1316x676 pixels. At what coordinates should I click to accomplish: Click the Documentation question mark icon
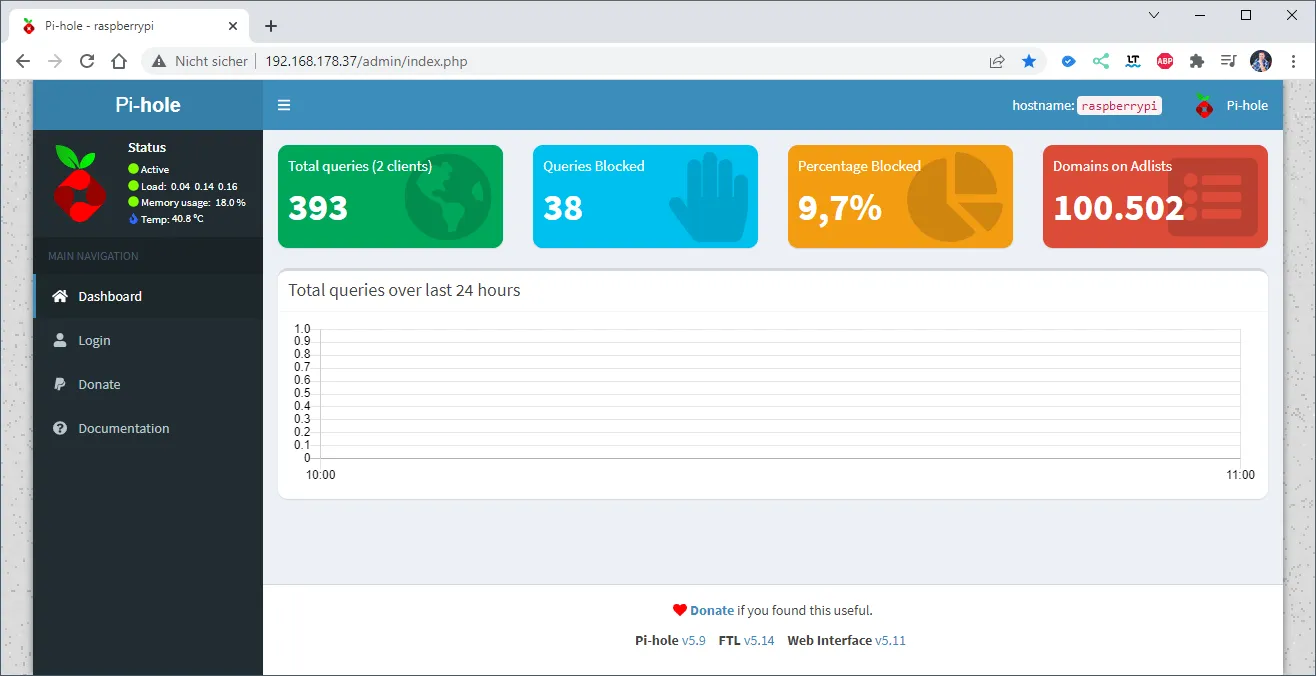tap(60, 428)
